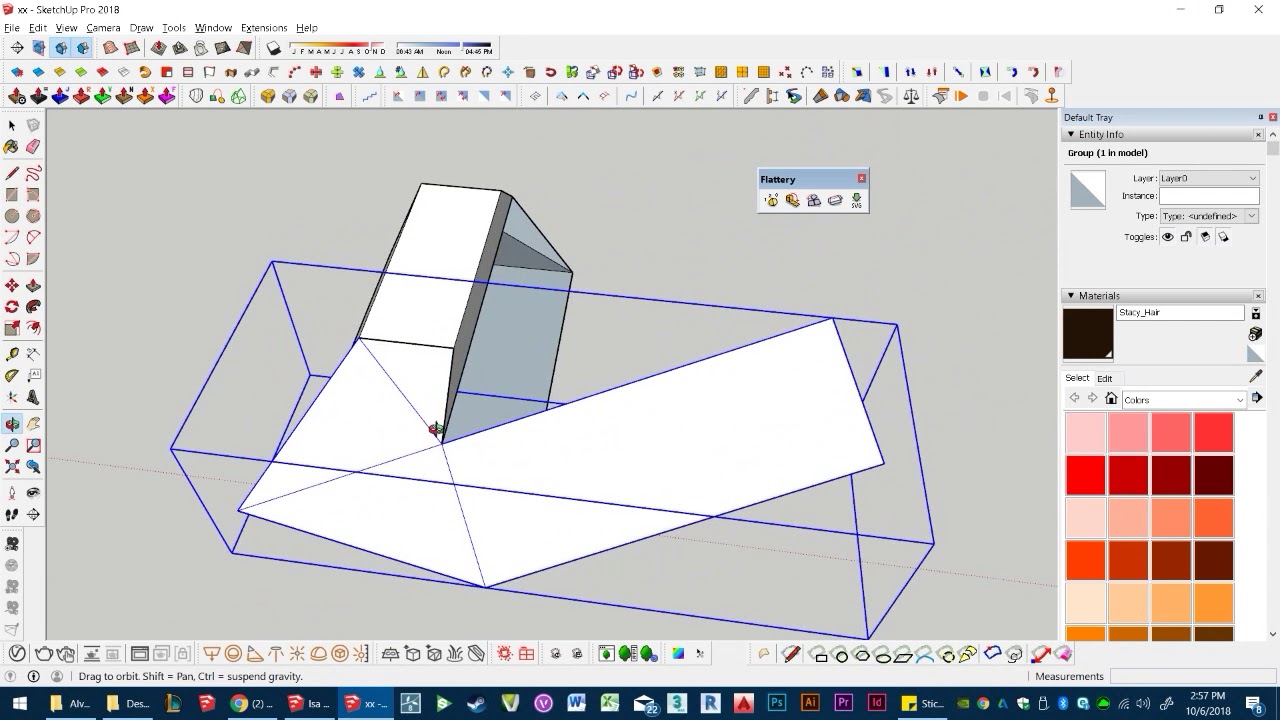Choose the Follow Me tool
1280x720 pixels.
pos(33,307)
